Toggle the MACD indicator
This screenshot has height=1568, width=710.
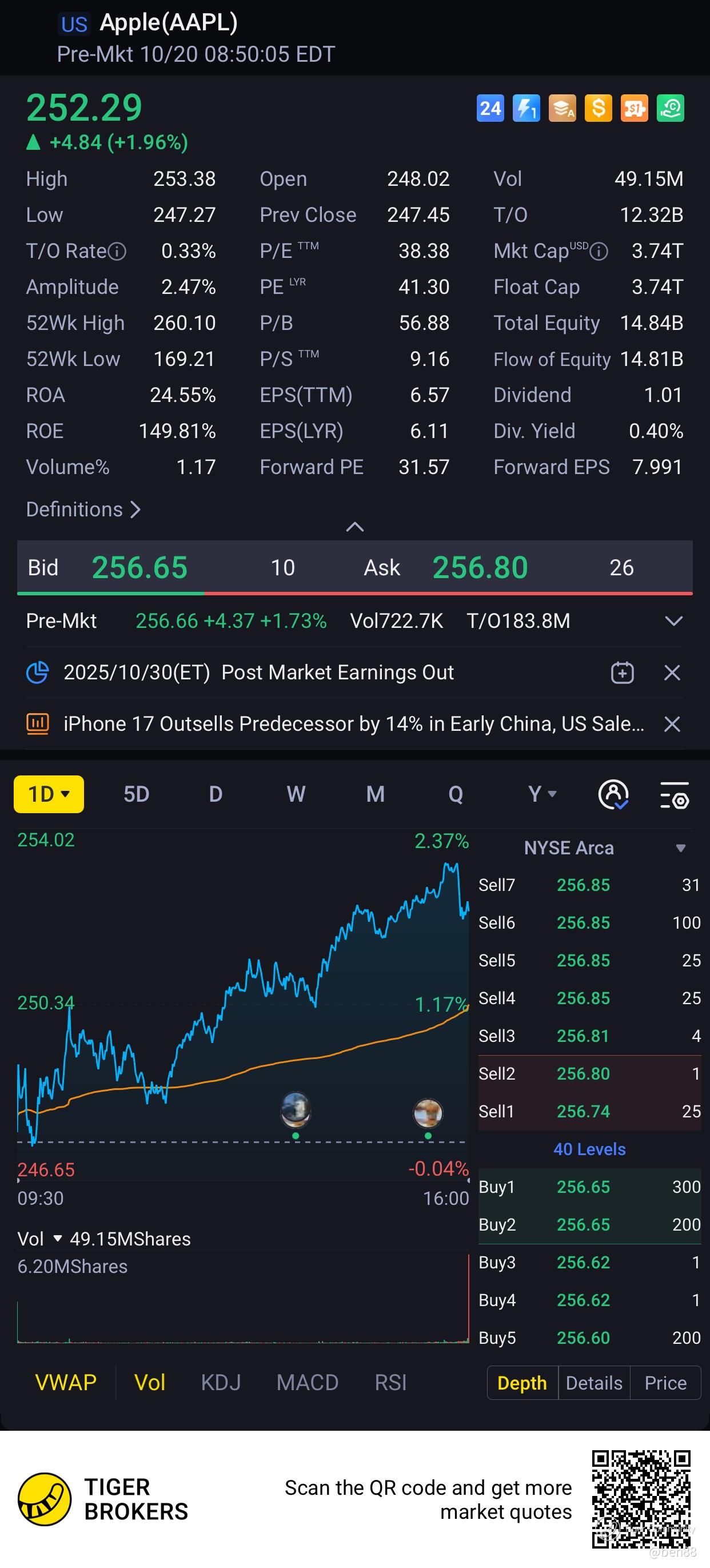(x=307, y=1383)
